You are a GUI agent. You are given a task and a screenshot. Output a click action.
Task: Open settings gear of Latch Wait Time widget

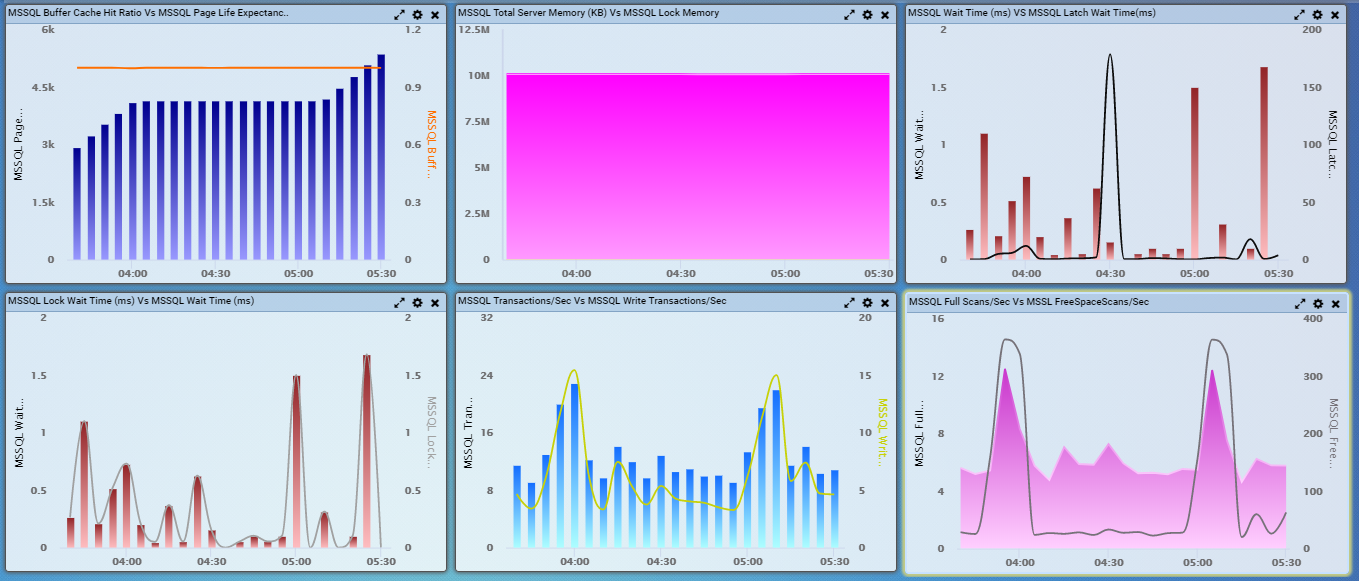[x=1317, y=15]
